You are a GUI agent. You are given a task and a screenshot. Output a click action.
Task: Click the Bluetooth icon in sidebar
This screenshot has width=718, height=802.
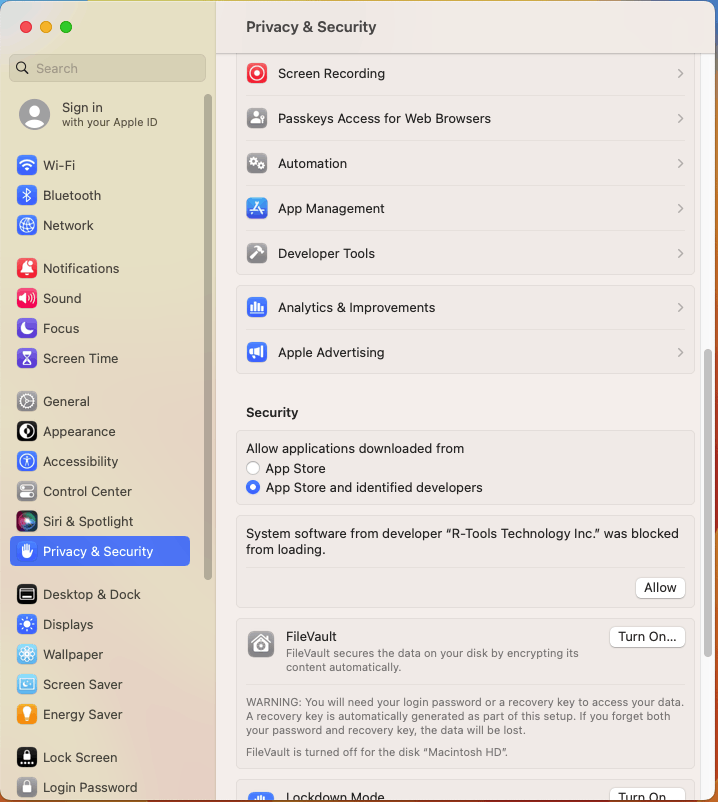(27, 195)
